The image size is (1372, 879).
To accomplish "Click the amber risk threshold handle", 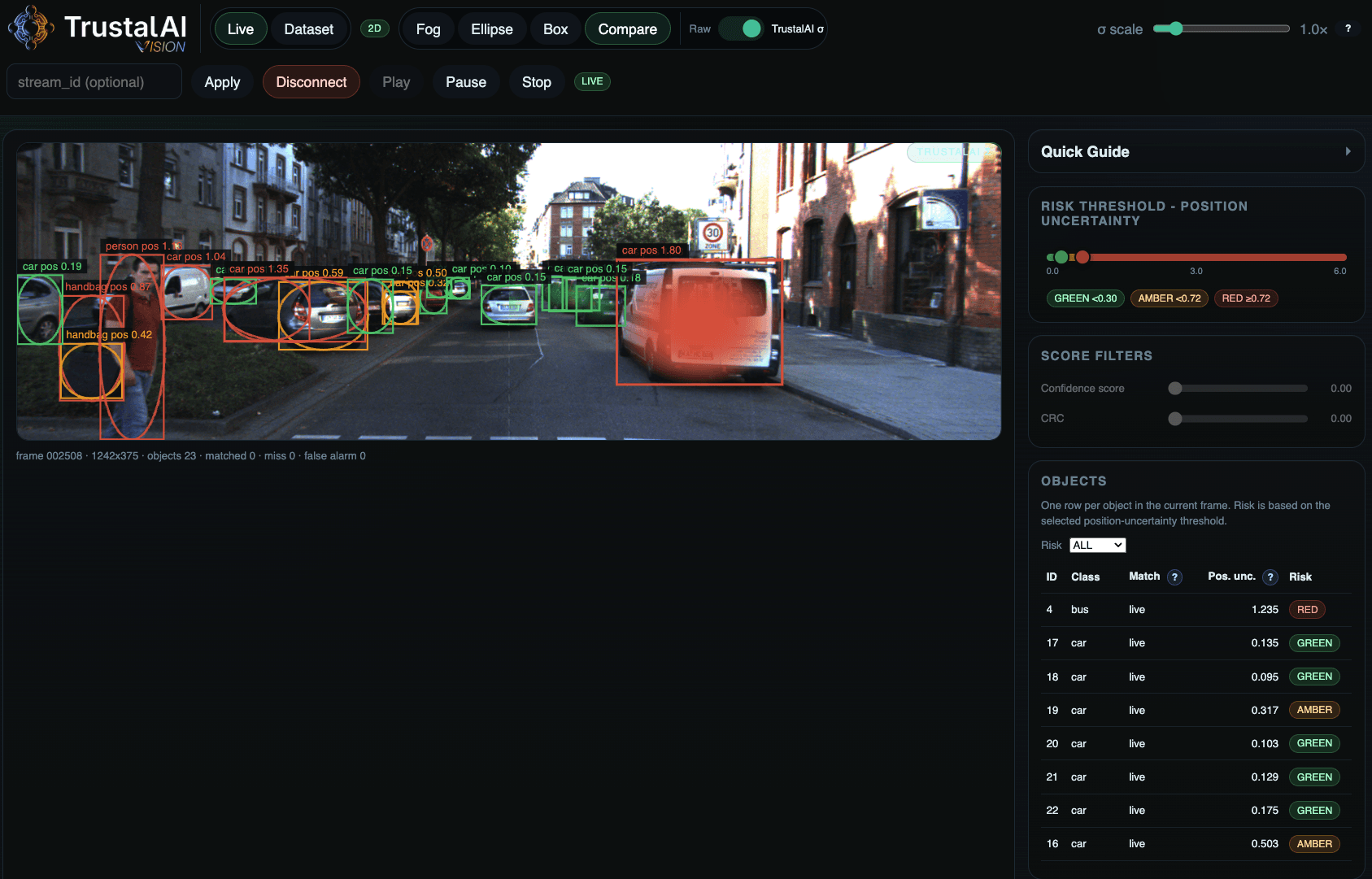I will point(1082,257).
